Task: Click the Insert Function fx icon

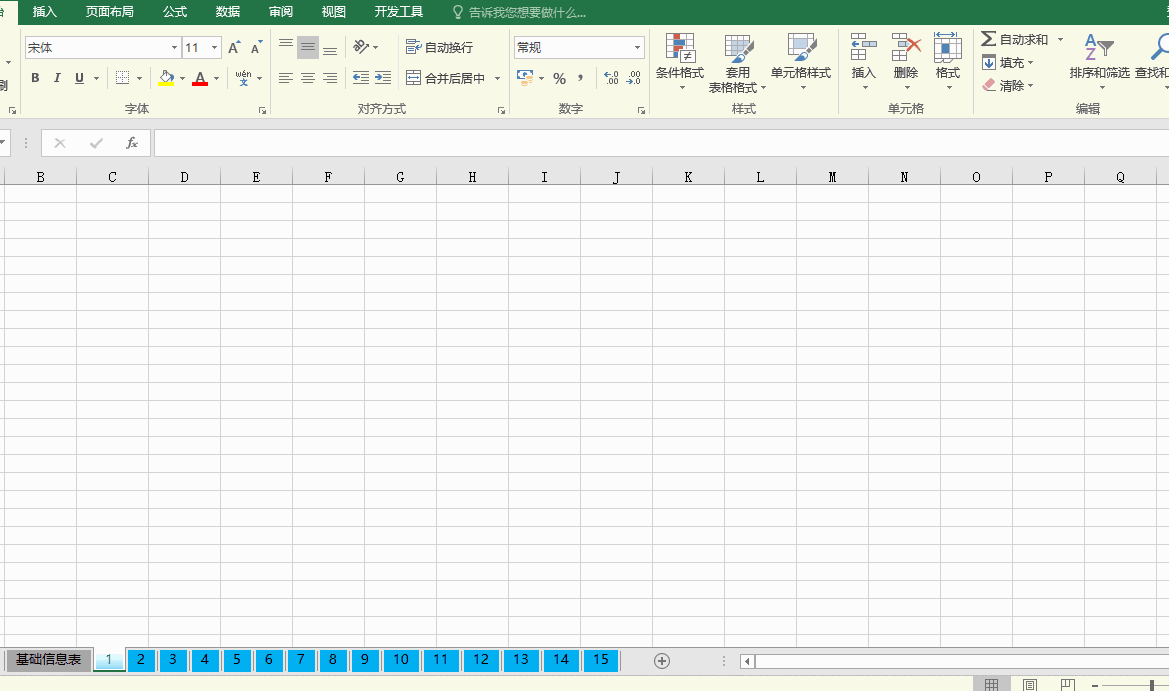Action: tap(131, 143)
